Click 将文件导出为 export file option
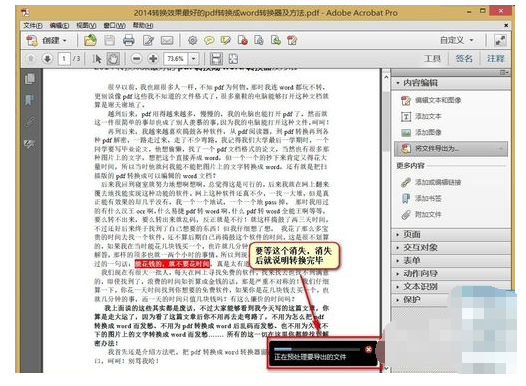 pyautogui.click(x=451, y=149)
